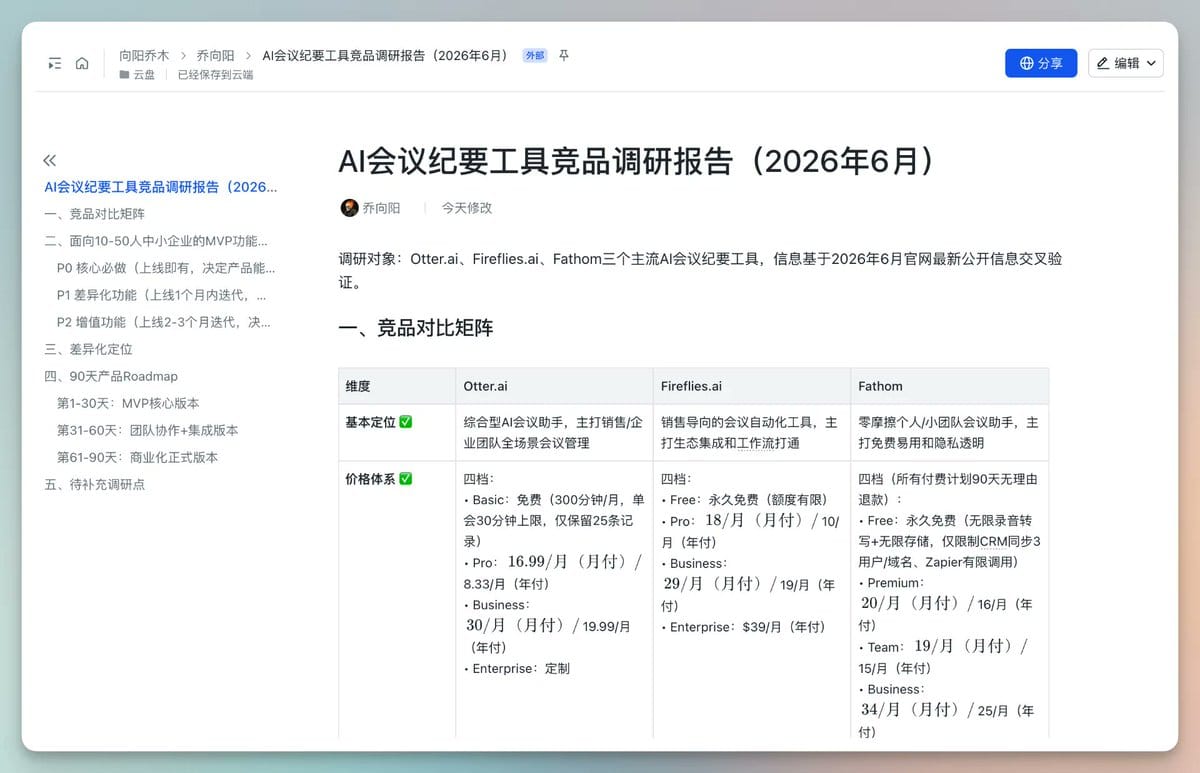Click the Fathom Free：永久免费 pricing line
This screenshot has width=1200, height=773.
tap(949, 541)
